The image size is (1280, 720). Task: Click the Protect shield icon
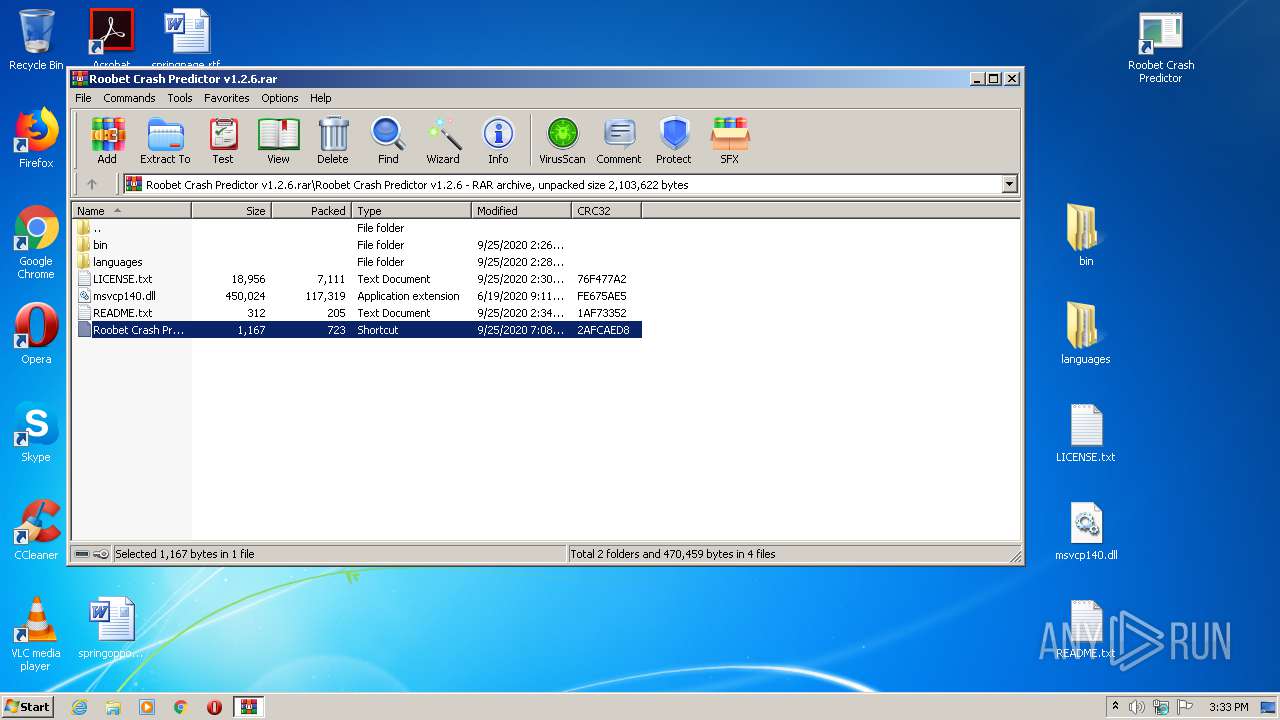(674, 140)
